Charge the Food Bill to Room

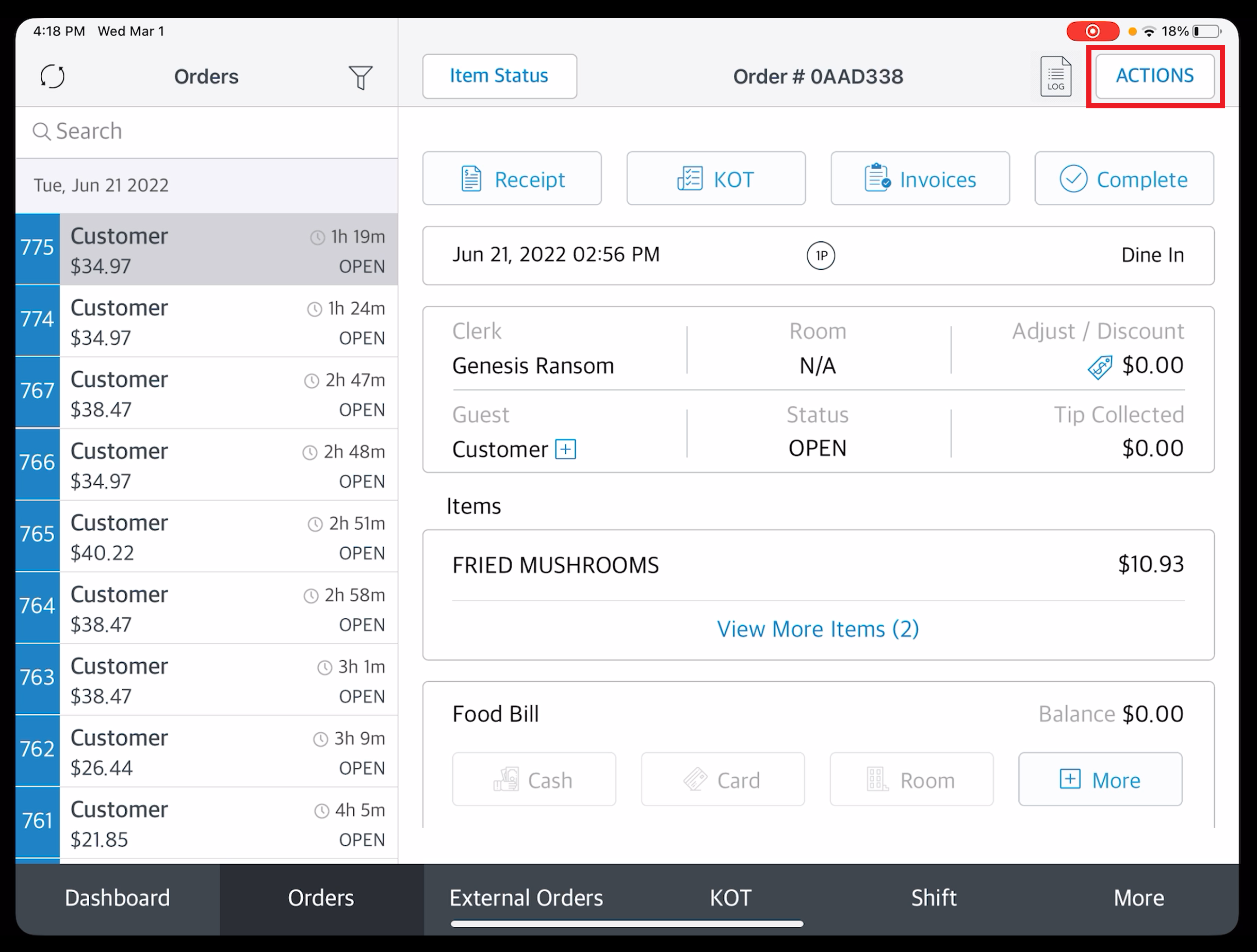(x=911, y=779)
